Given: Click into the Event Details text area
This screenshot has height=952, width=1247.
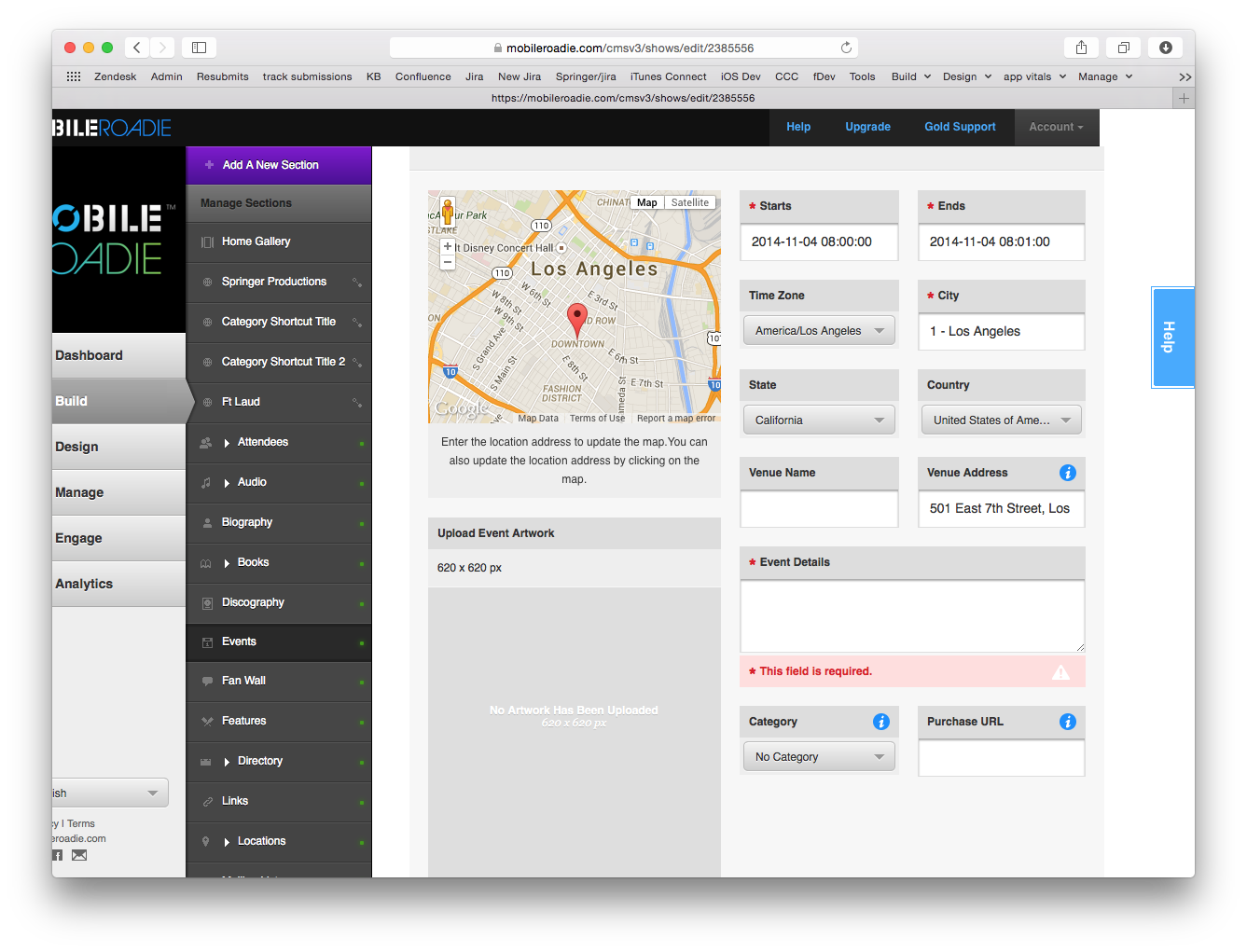Looking at the screenshot, I should click(x=911, y=616).
